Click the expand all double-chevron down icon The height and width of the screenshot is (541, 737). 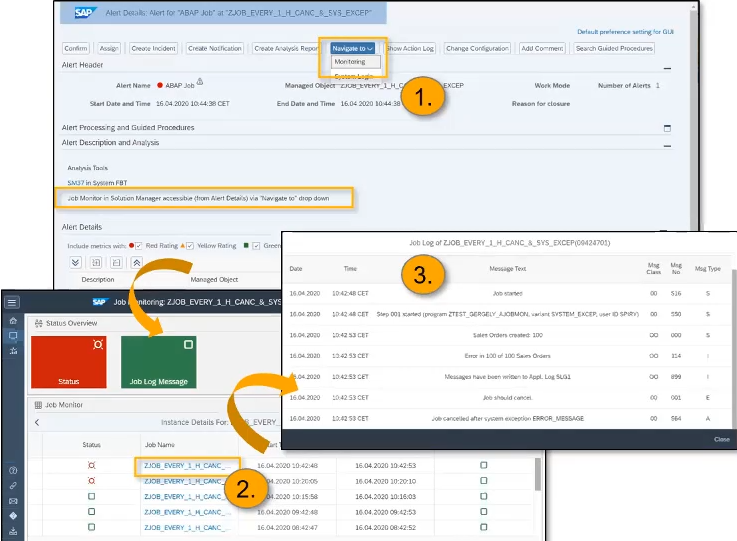pyautogui.click(x=74, y=262)
